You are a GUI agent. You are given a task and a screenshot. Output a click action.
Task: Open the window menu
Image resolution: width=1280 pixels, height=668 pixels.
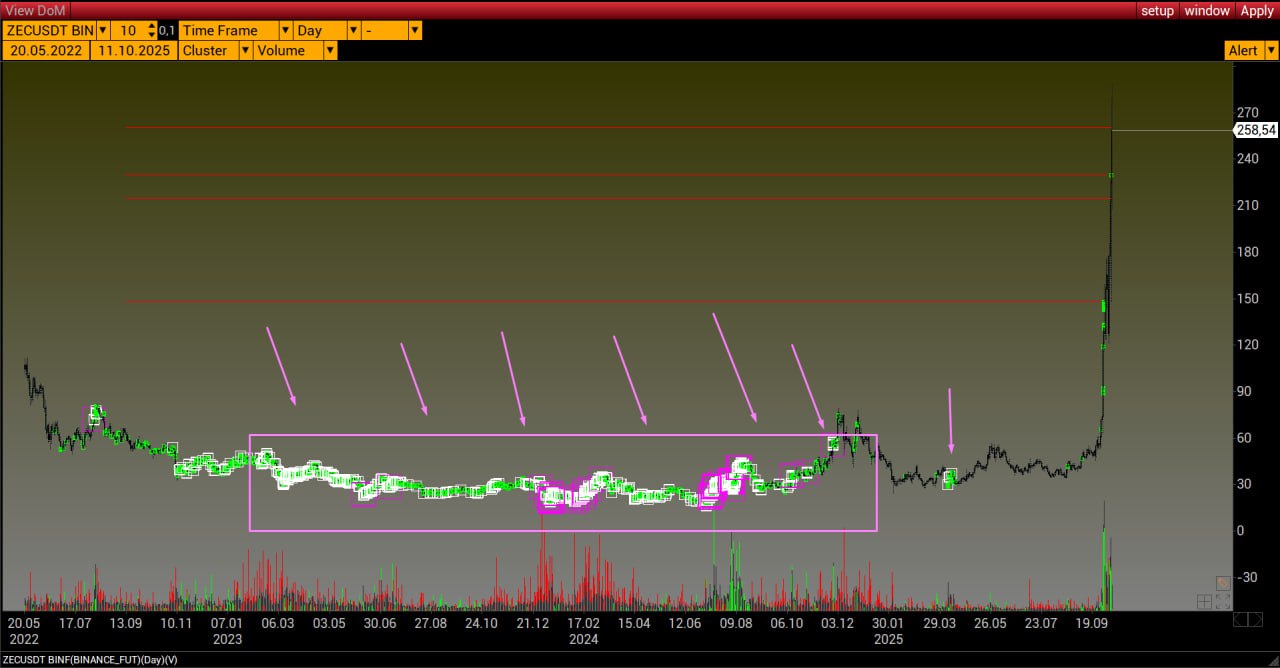point(1207,10)
